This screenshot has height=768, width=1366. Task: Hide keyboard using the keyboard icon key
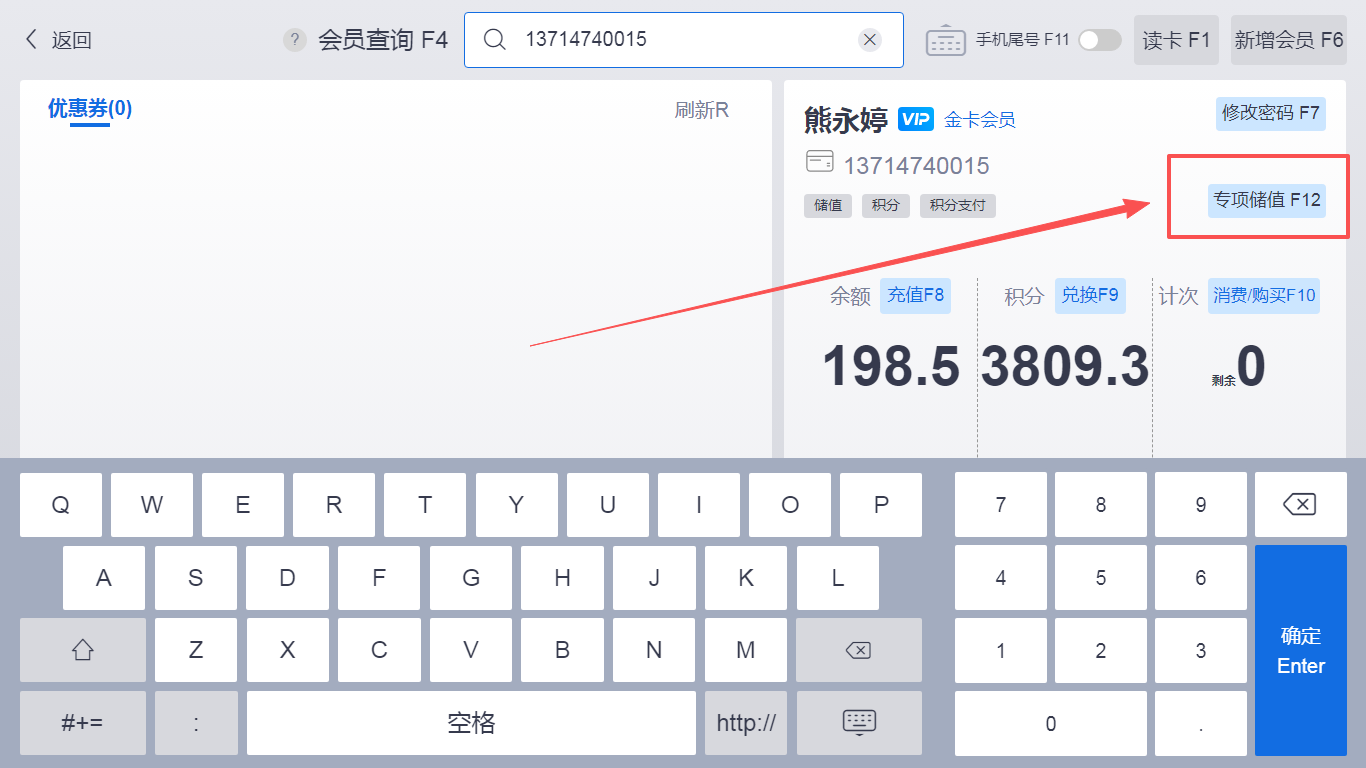point(859,723)
